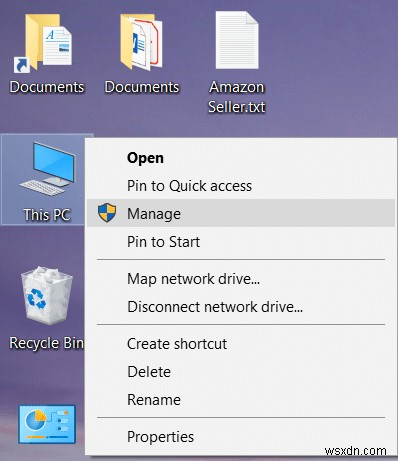Image resolution: width=398 pixels, height=461 pixels.
Task: Click the shield icon beside Manage
Action: pos(107,213)
